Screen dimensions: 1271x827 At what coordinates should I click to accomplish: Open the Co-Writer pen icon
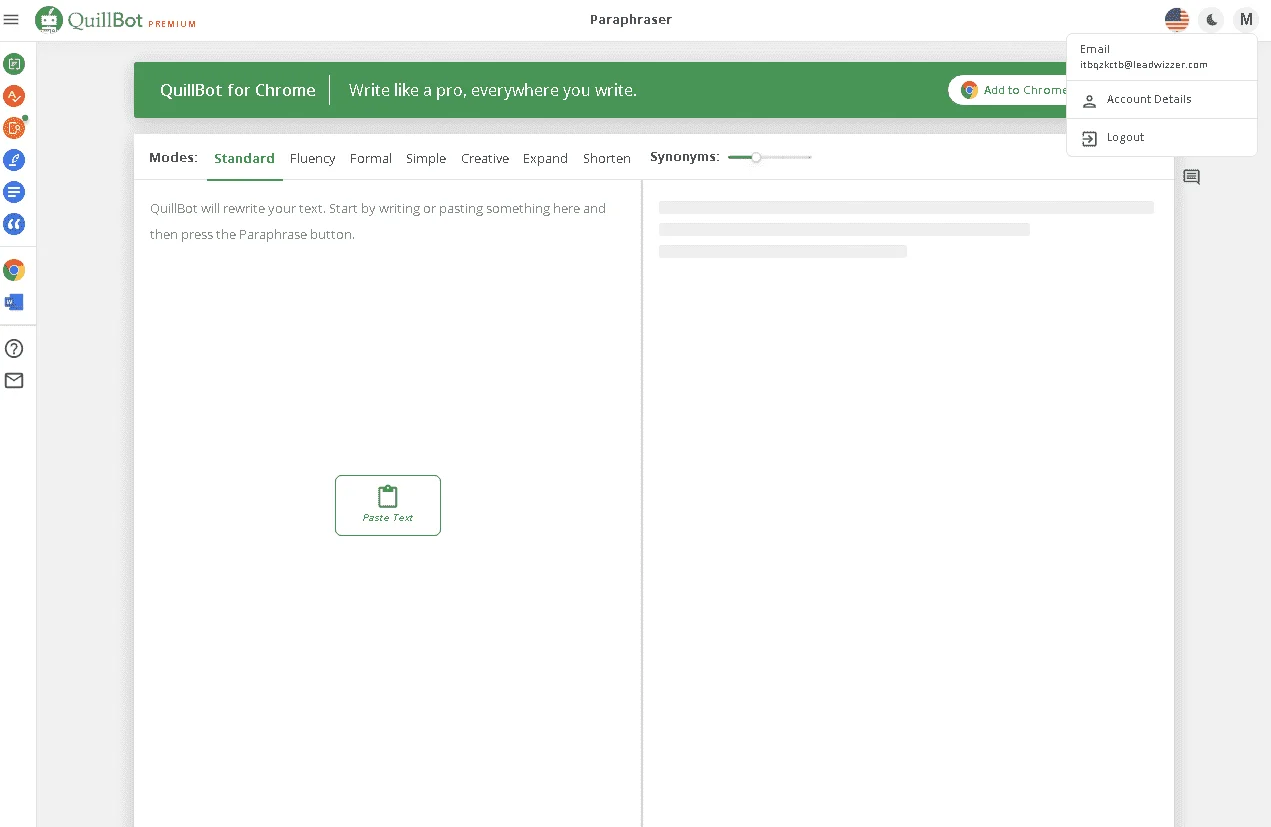click(x=14, y=160)
